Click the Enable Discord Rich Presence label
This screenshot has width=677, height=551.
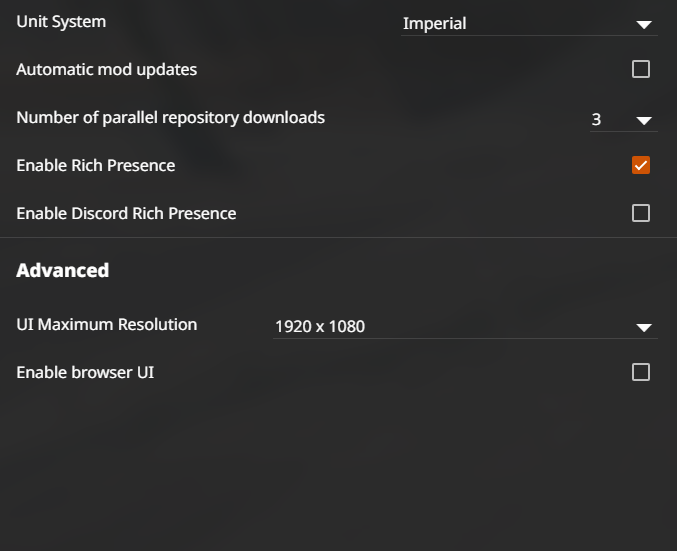pos(126,213)
